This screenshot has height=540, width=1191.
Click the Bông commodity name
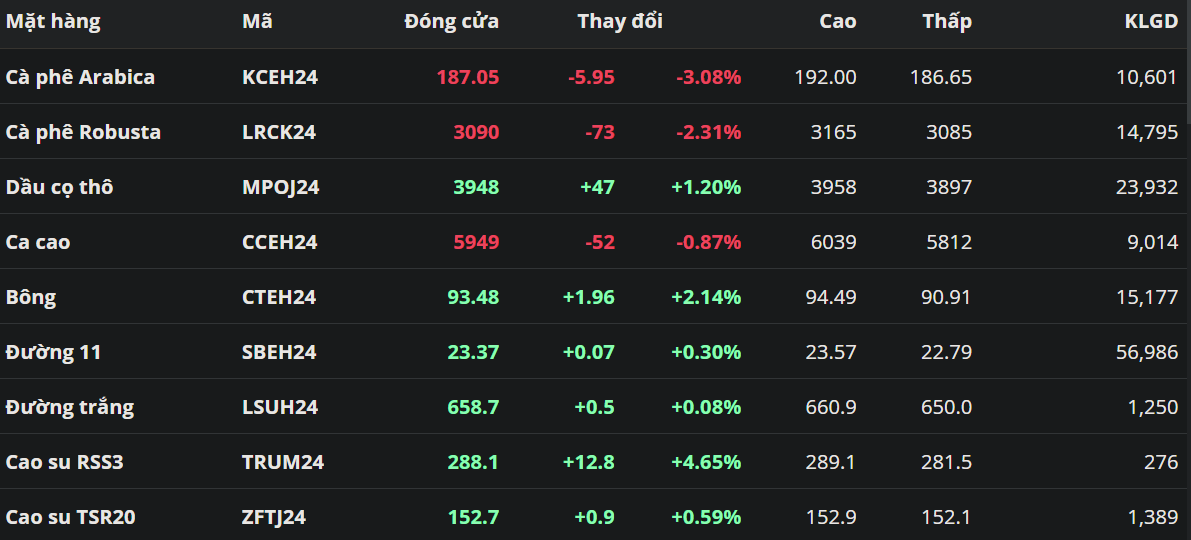pyautogui.click(x=31, y=297)
